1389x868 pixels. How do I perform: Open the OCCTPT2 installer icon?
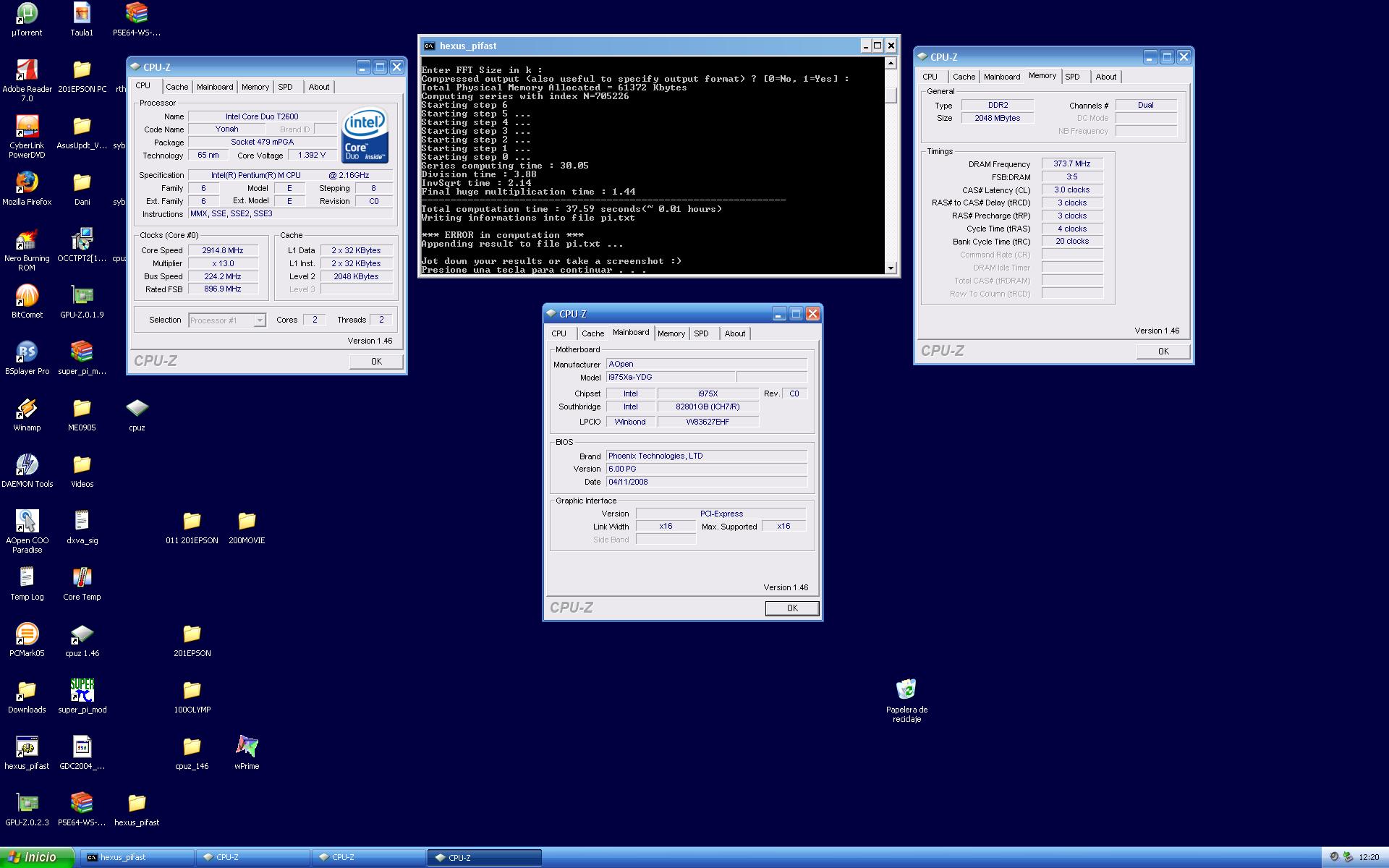[x=82, y=244]
